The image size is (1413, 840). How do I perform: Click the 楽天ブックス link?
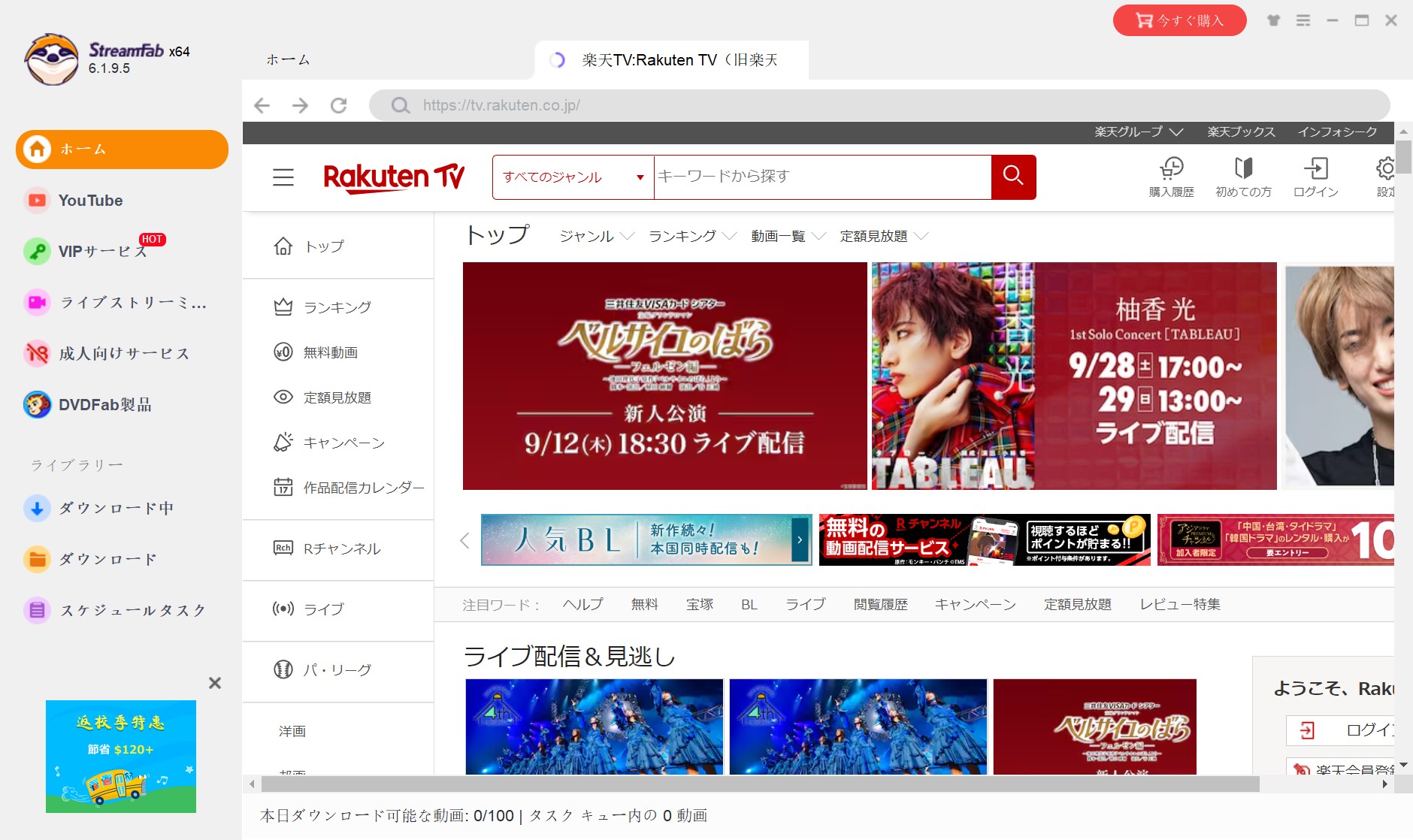(1241, 132)
